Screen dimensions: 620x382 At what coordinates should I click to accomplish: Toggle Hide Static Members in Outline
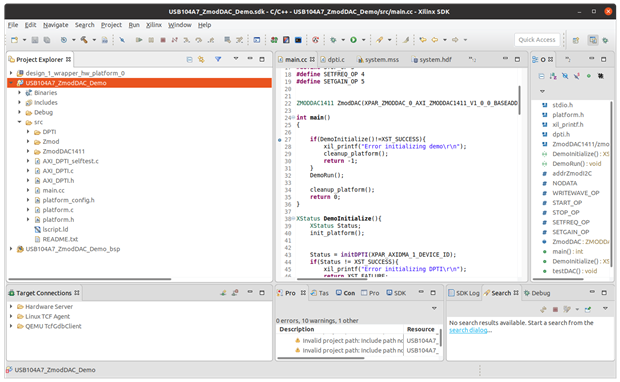point(577,76)
